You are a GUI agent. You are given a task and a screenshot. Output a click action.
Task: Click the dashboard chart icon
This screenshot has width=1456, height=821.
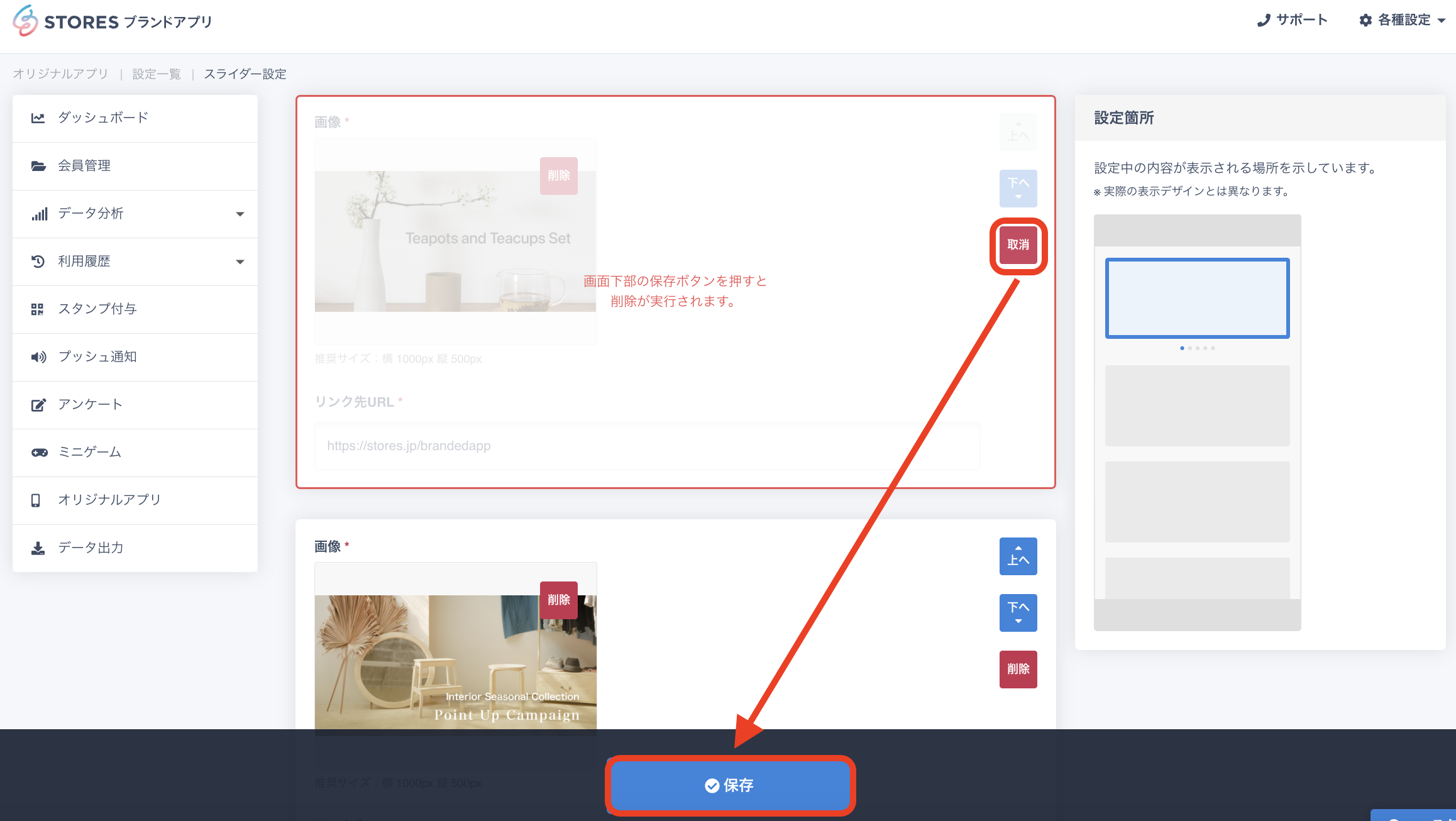[x=38, y=118]
